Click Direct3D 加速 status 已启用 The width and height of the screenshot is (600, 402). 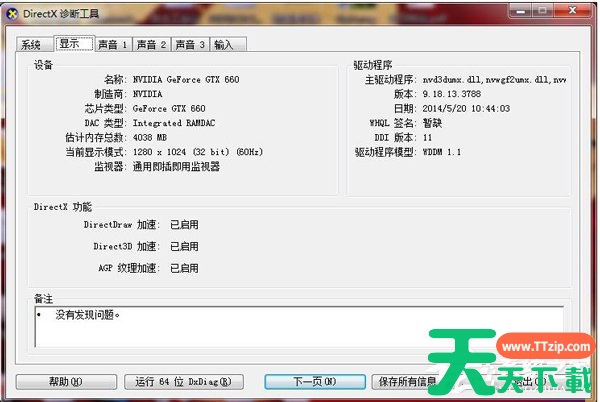pyautogui.click(x=184, y=246)
